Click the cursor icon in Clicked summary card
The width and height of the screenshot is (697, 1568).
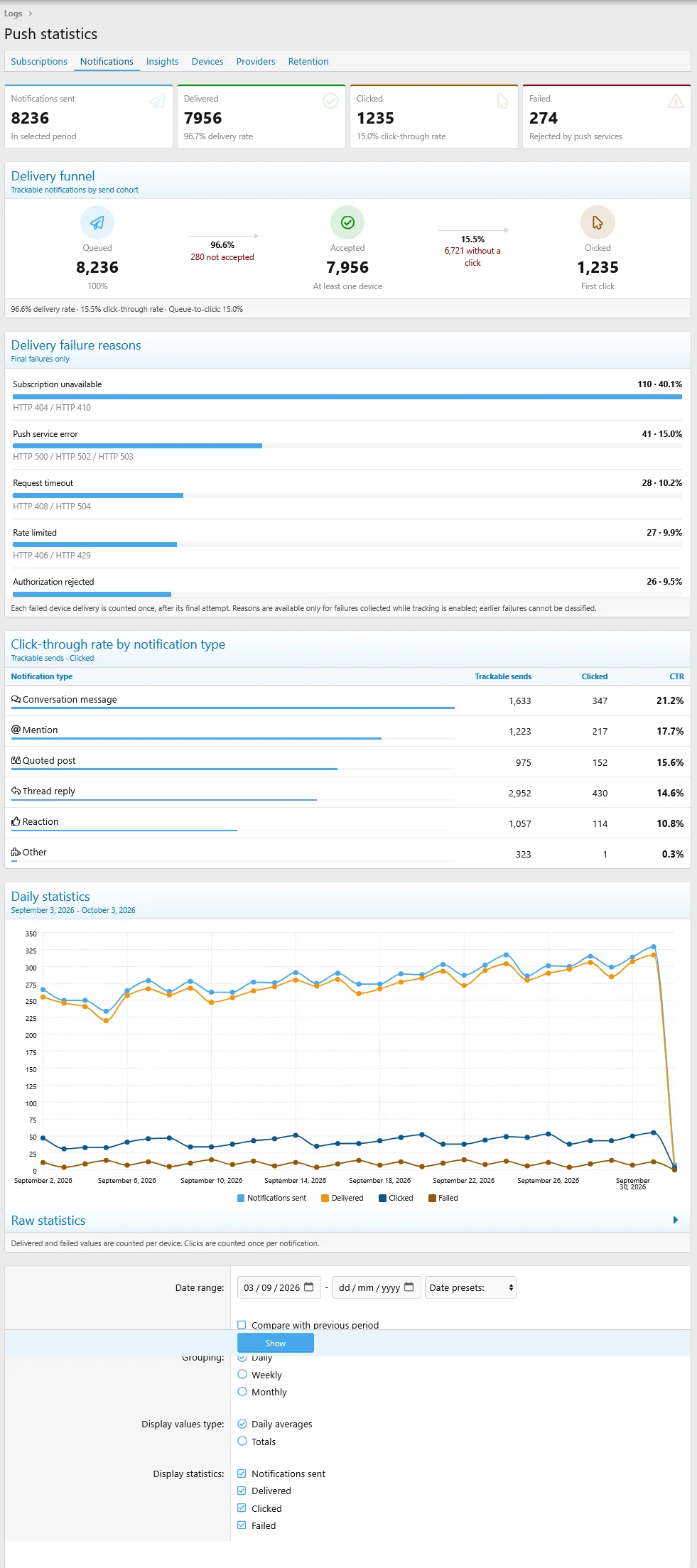pyautogui.click(x=503, y=101)
